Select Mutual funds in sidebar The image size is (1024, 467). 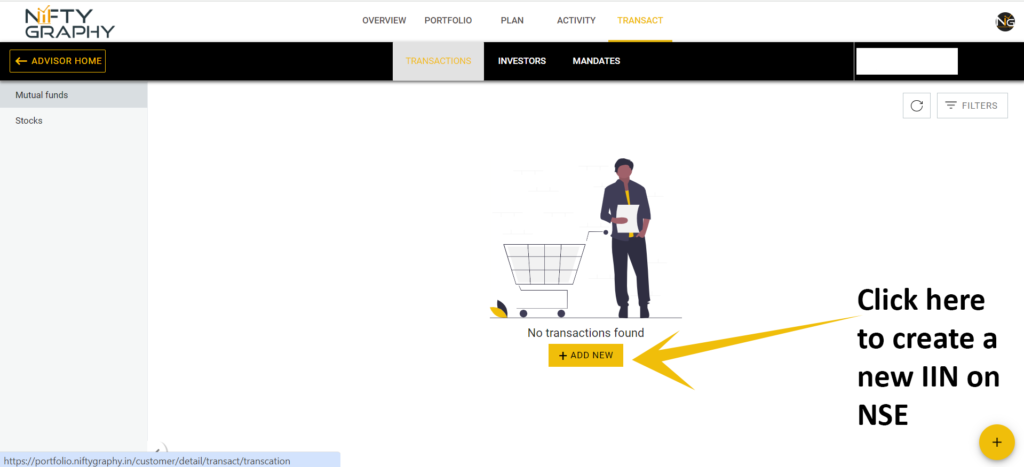click(73, 95)
